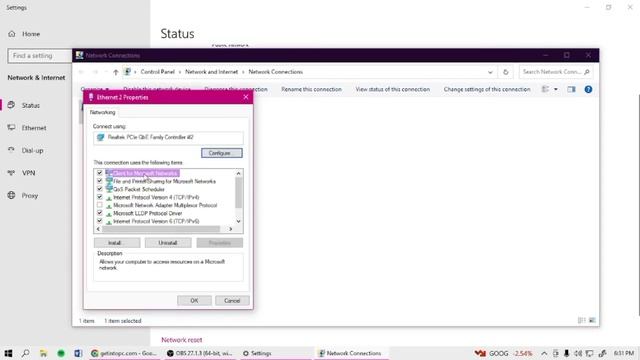Open the view options dropdown arrow
The height and width of the screenshot is (360, 640).
pos(556,89)
